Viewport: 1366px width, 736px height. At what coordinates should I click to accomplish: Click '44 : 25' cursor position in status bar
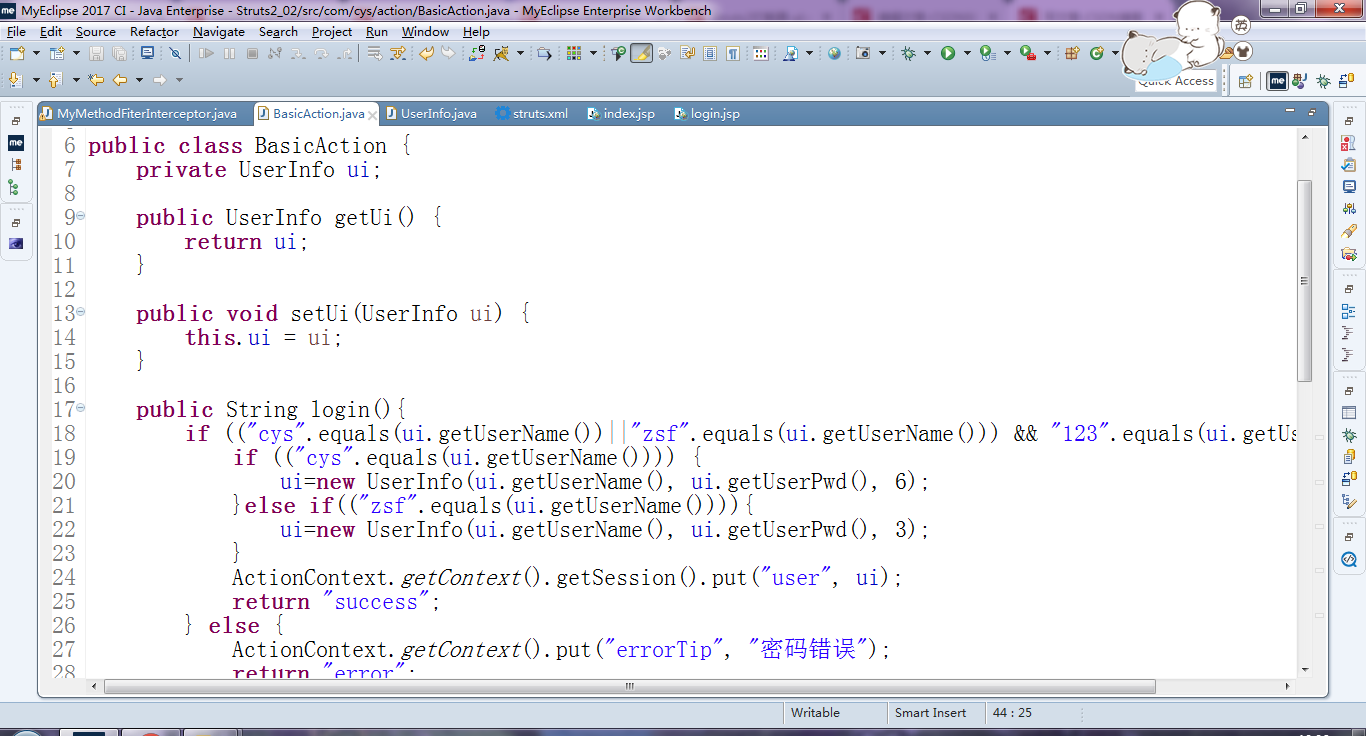coord(1012,713)
